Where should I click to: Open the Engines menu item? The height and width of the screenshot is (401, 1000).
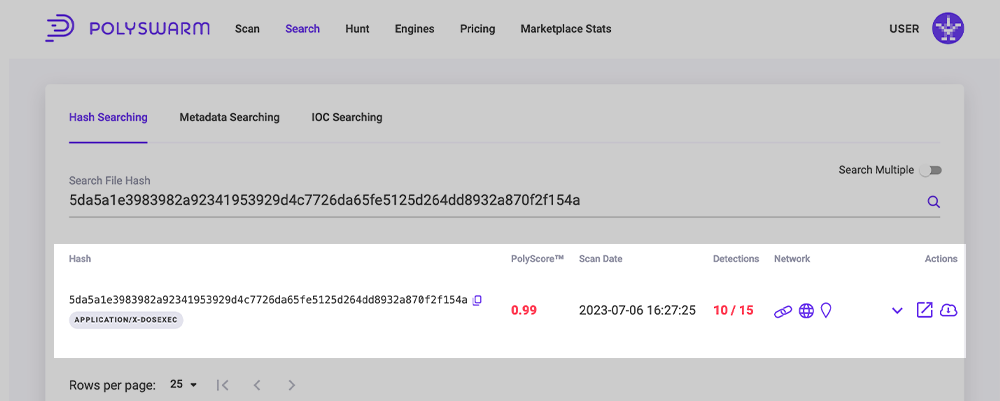tap(415, 29)
